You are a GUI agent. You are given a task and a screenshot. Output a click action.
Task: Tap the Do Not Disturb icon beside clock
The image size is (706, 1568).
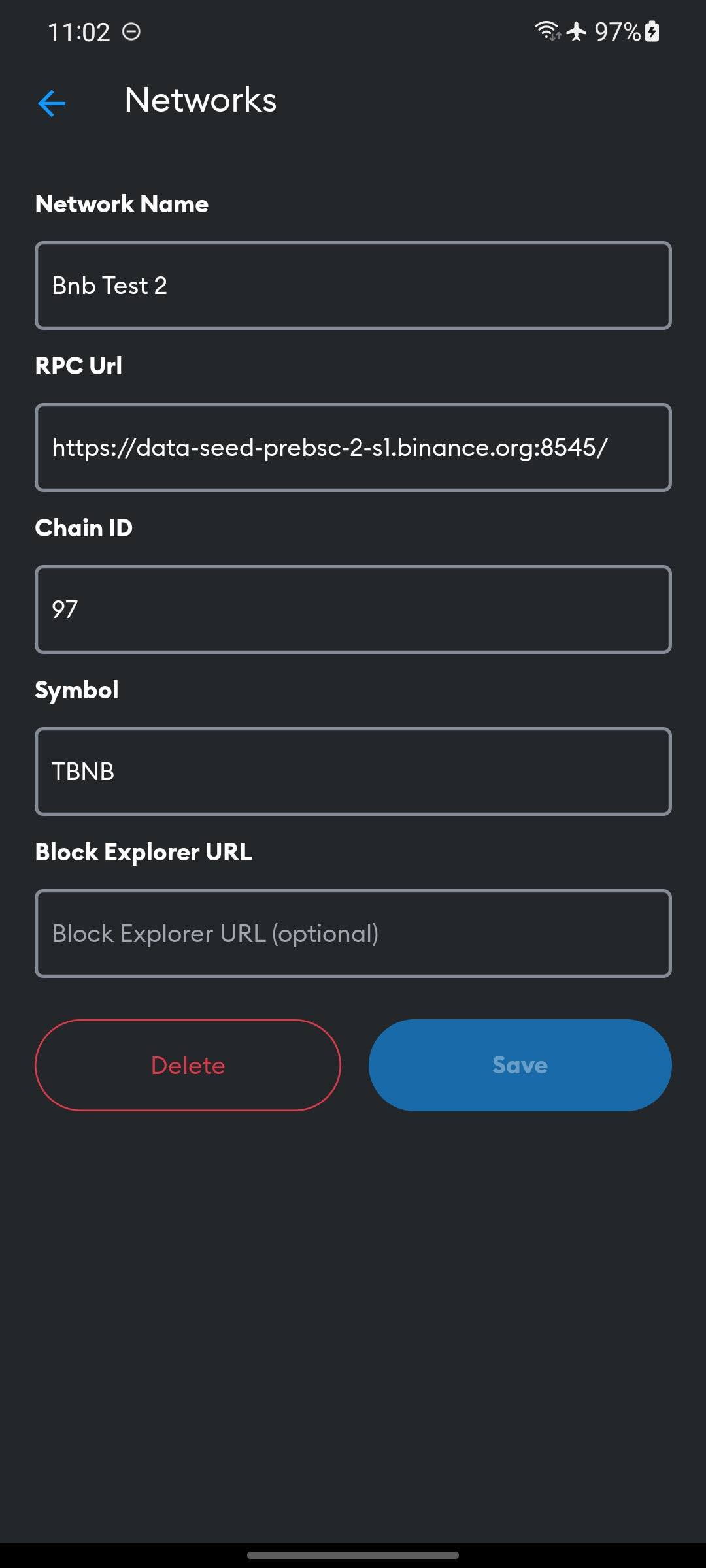pos(131,31)
